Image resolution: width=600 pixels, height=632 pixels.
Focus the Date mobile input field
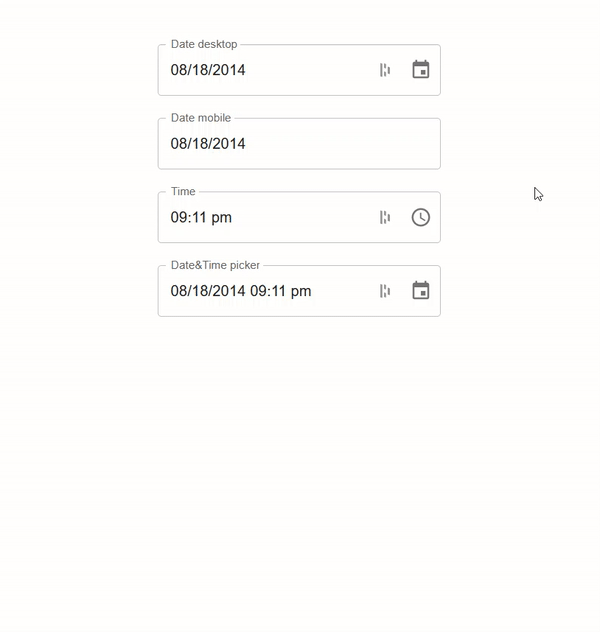click(299, 144)
